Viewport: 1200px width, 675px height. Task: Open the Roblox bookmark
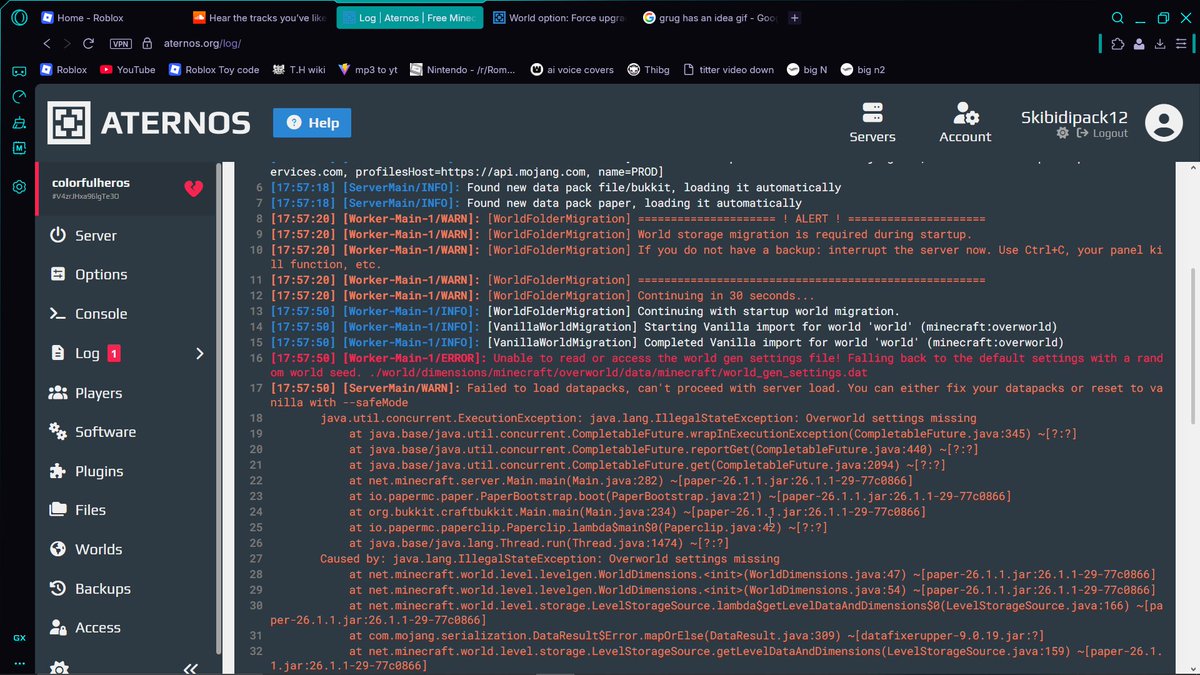(x=63, y=70)
